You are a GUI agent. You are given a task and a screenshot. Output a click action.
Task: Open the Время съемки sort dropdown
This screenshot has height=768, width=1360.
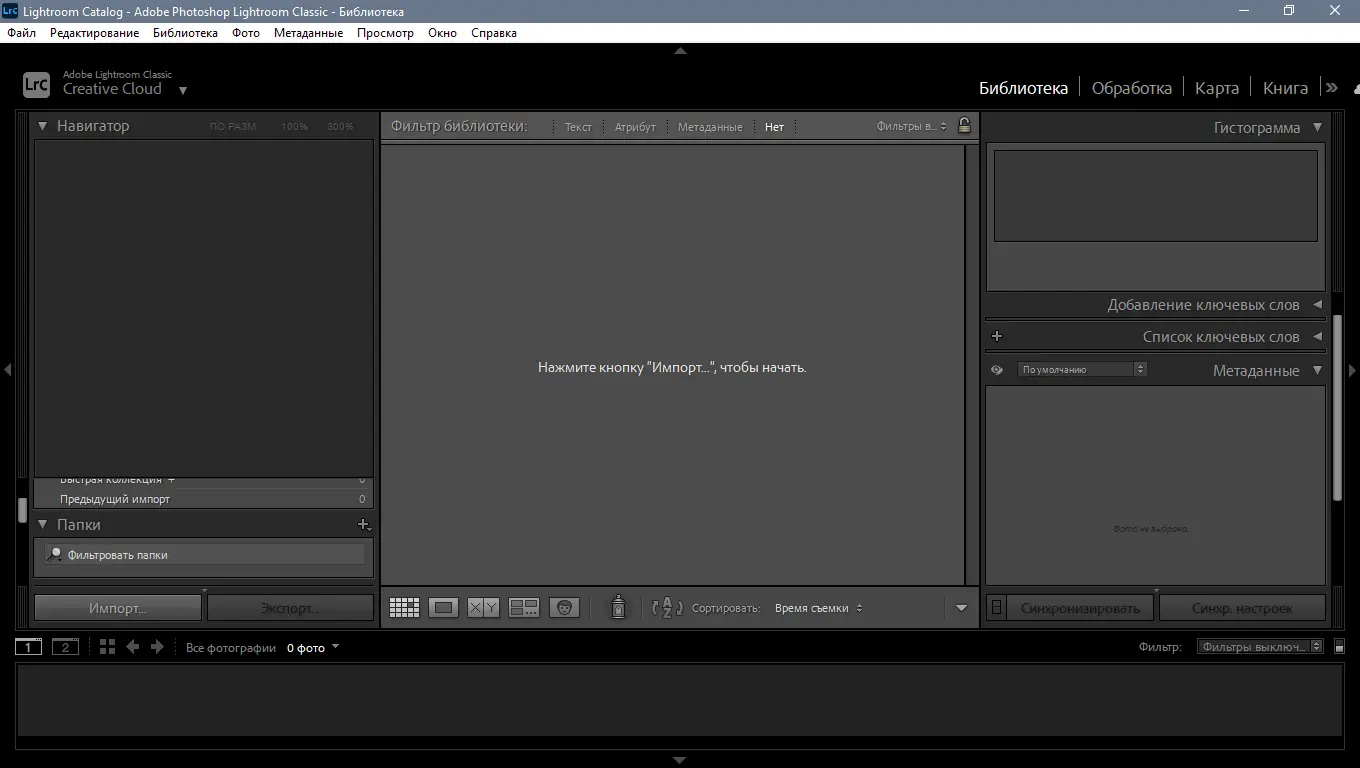pyautogui.click(x=818, y=608)
